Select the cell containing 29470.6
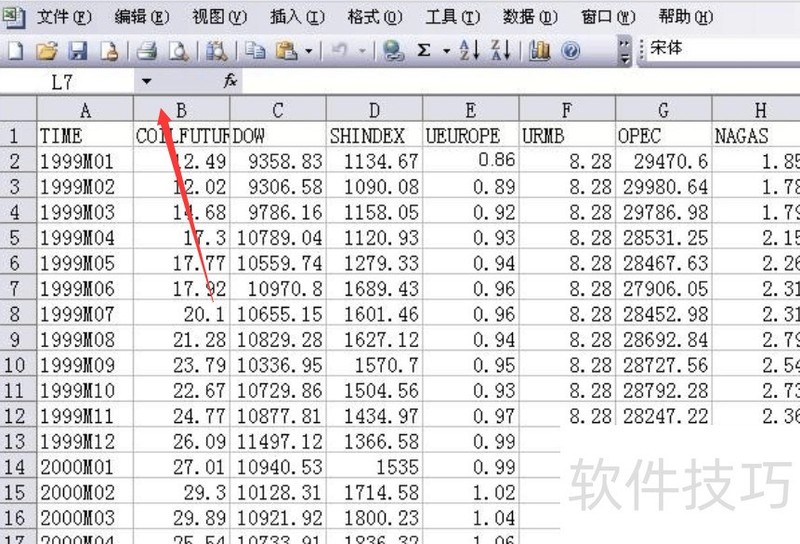 [664, 161]
